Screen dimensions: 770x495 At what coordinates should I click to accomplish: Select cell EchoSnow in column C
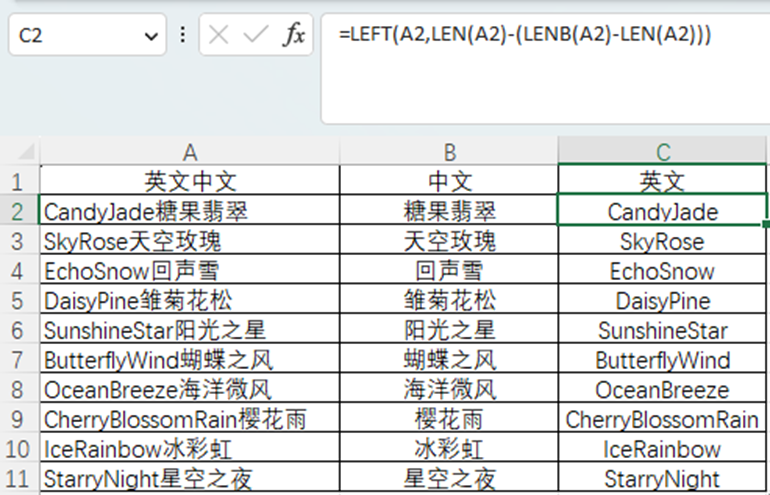pos(662,270)
